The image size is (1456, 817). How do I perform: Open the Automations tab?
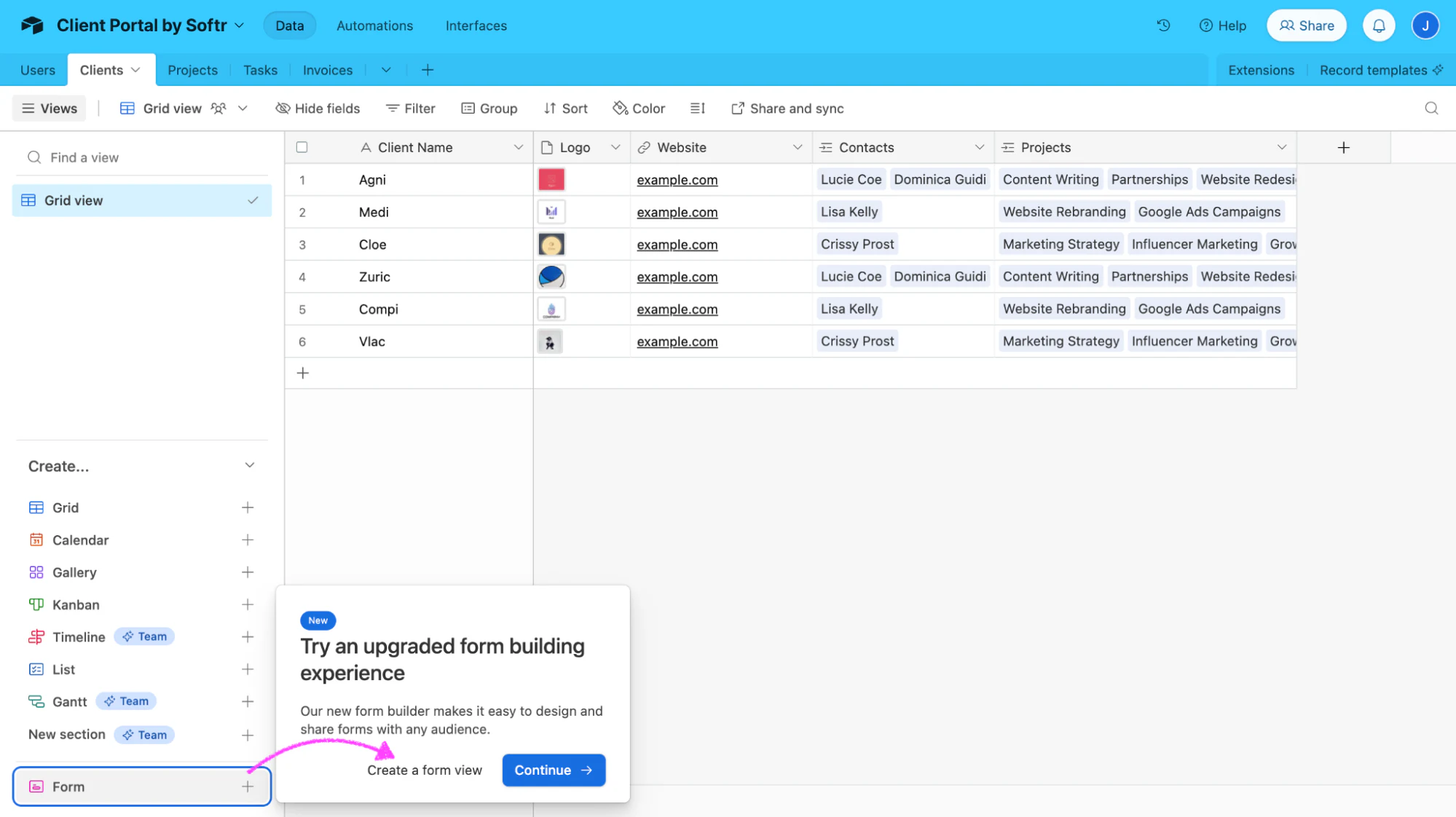pos(374,25)
